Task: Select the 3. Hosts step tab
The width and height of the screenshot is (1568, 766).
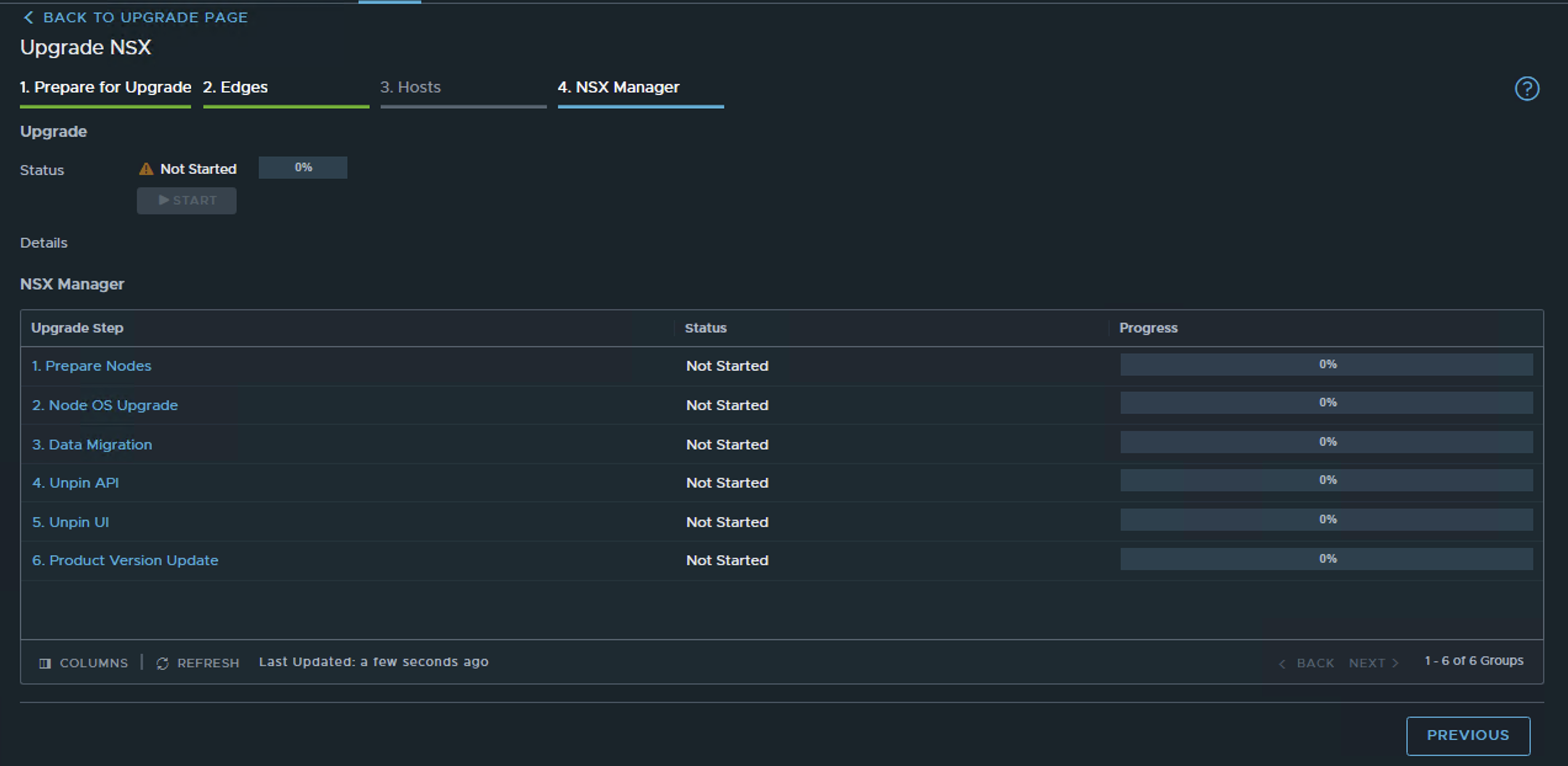Action: (410, 87)
